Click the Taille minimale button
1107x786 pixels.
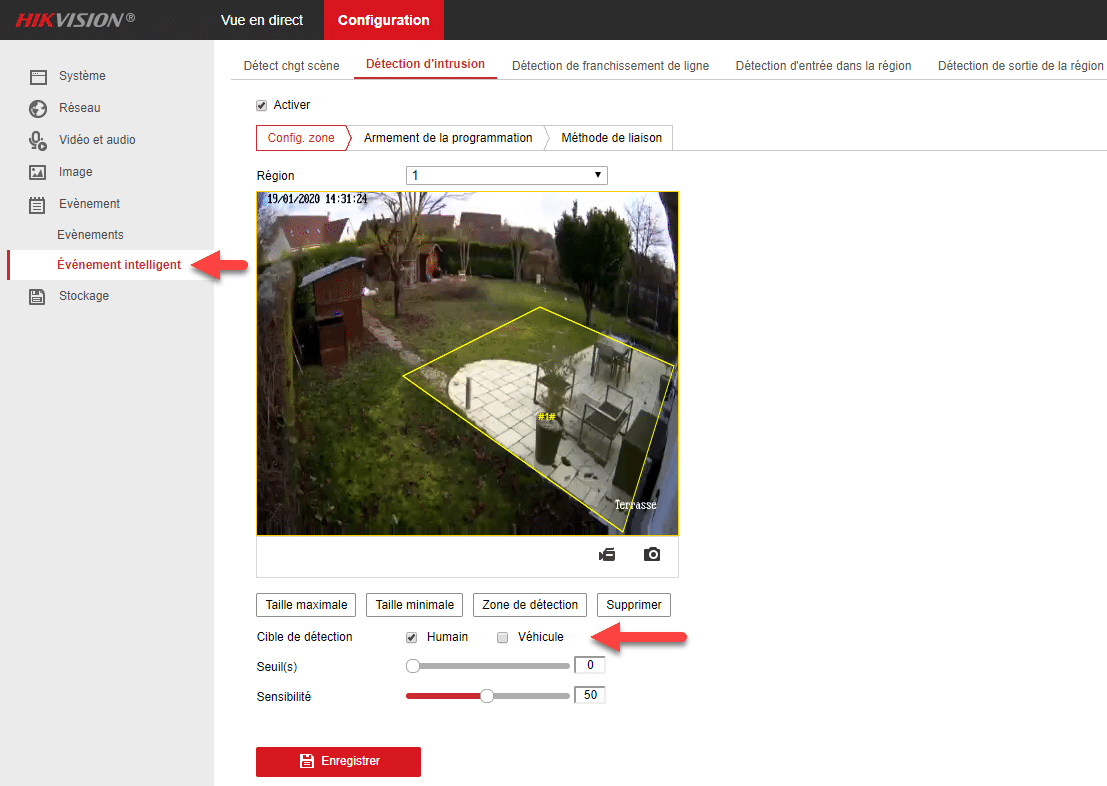[415, 605]
